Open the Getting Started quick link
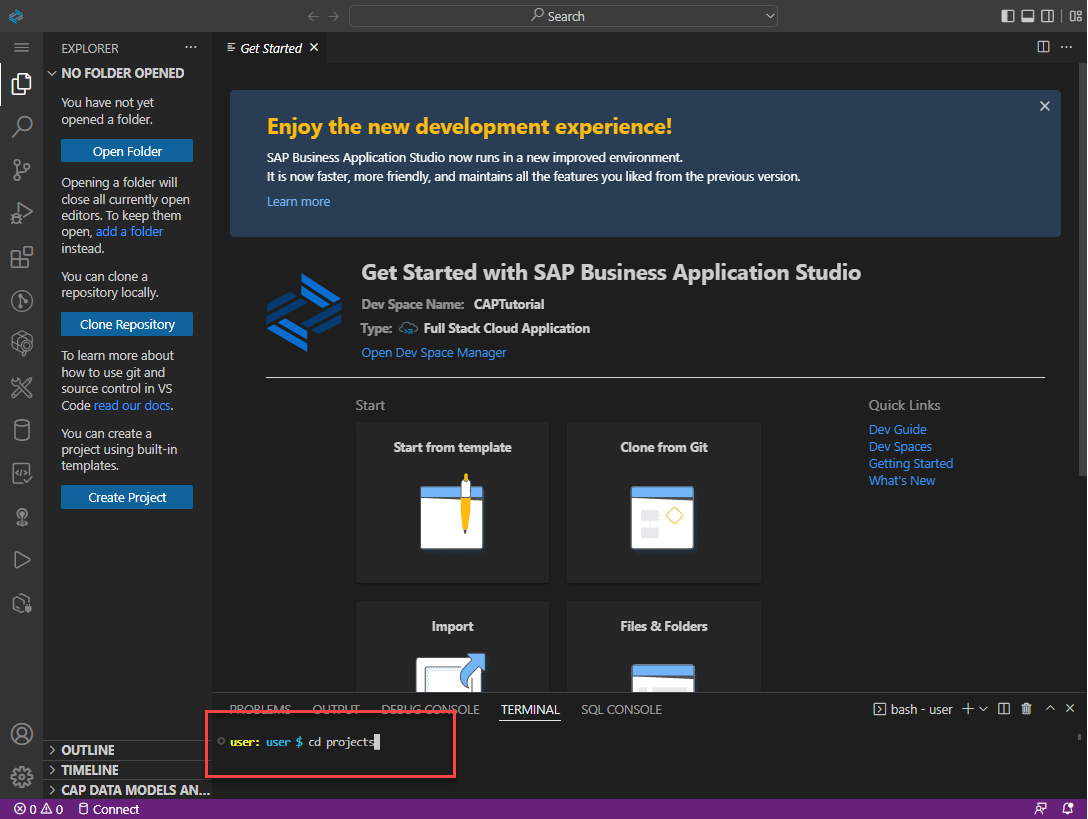The image size is (1088, 819). [910, 464]
